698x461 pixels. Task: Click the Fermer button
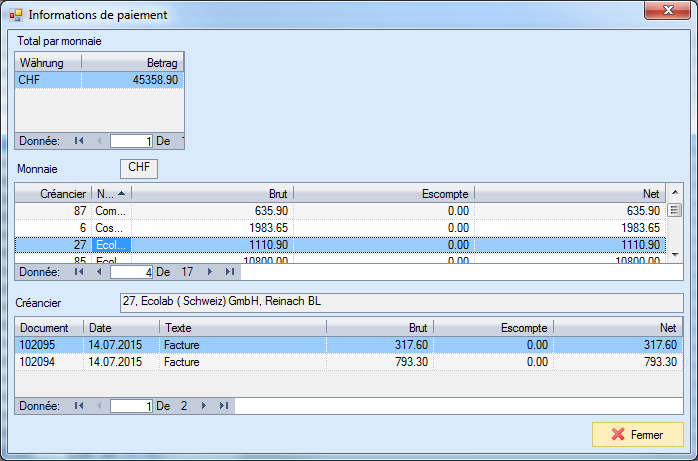click(x=637, y=435)
